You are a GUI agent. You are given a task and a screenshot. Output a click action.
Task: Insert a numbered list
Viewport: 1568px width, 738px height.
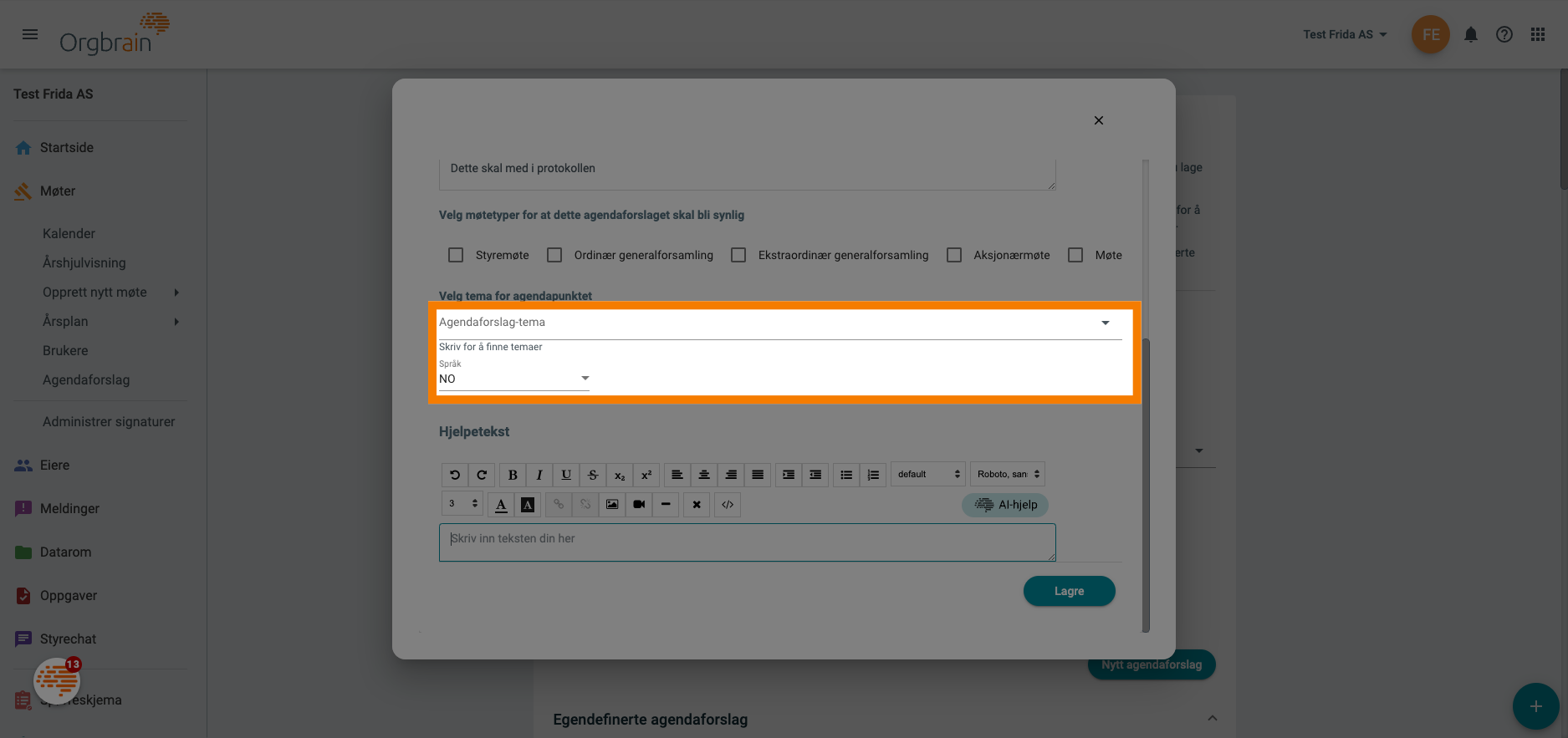[x=873, y=475]
